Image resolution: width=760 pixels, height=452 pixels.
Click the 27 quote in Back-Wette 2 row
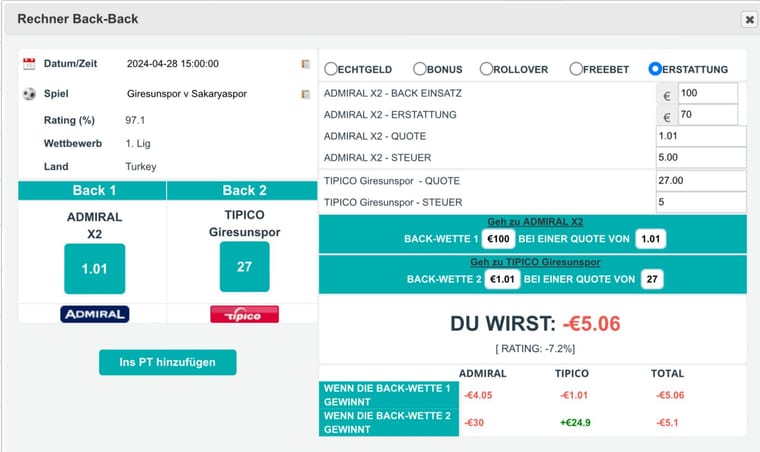click(652, 279)
